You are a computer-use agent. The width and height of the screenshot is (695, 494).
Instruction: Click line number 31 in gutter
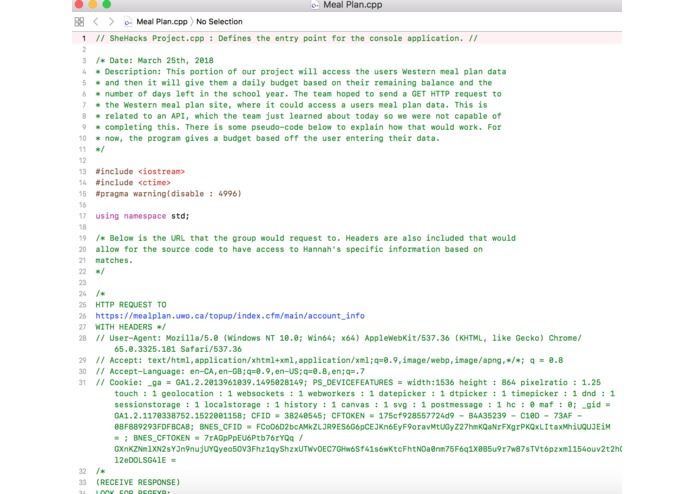click(x=82, y=382)
